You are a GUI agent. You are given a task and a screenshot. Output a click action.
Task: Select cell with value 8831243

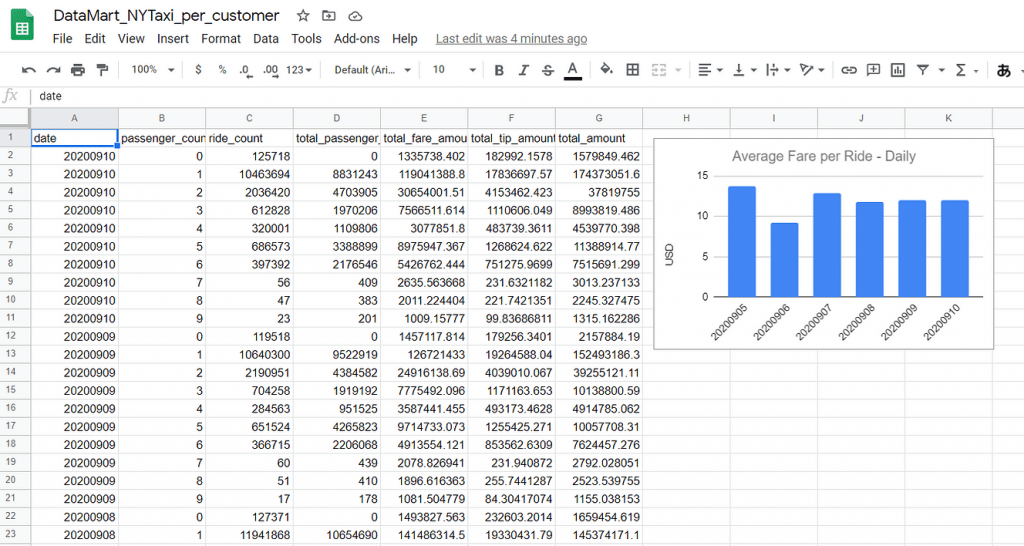337,174
